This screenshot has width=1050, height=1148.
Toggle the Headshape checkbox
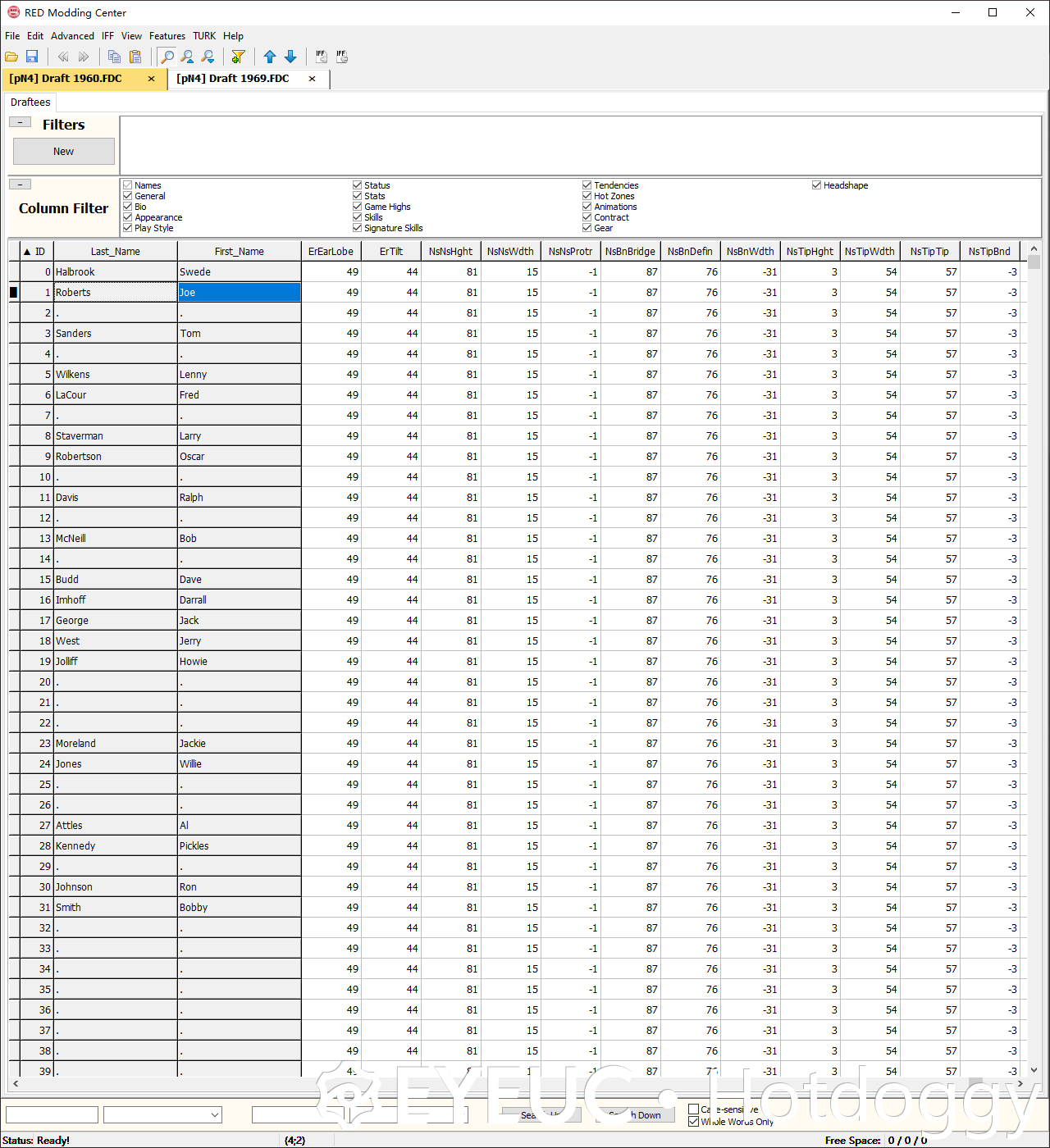[x=817, y=185]
